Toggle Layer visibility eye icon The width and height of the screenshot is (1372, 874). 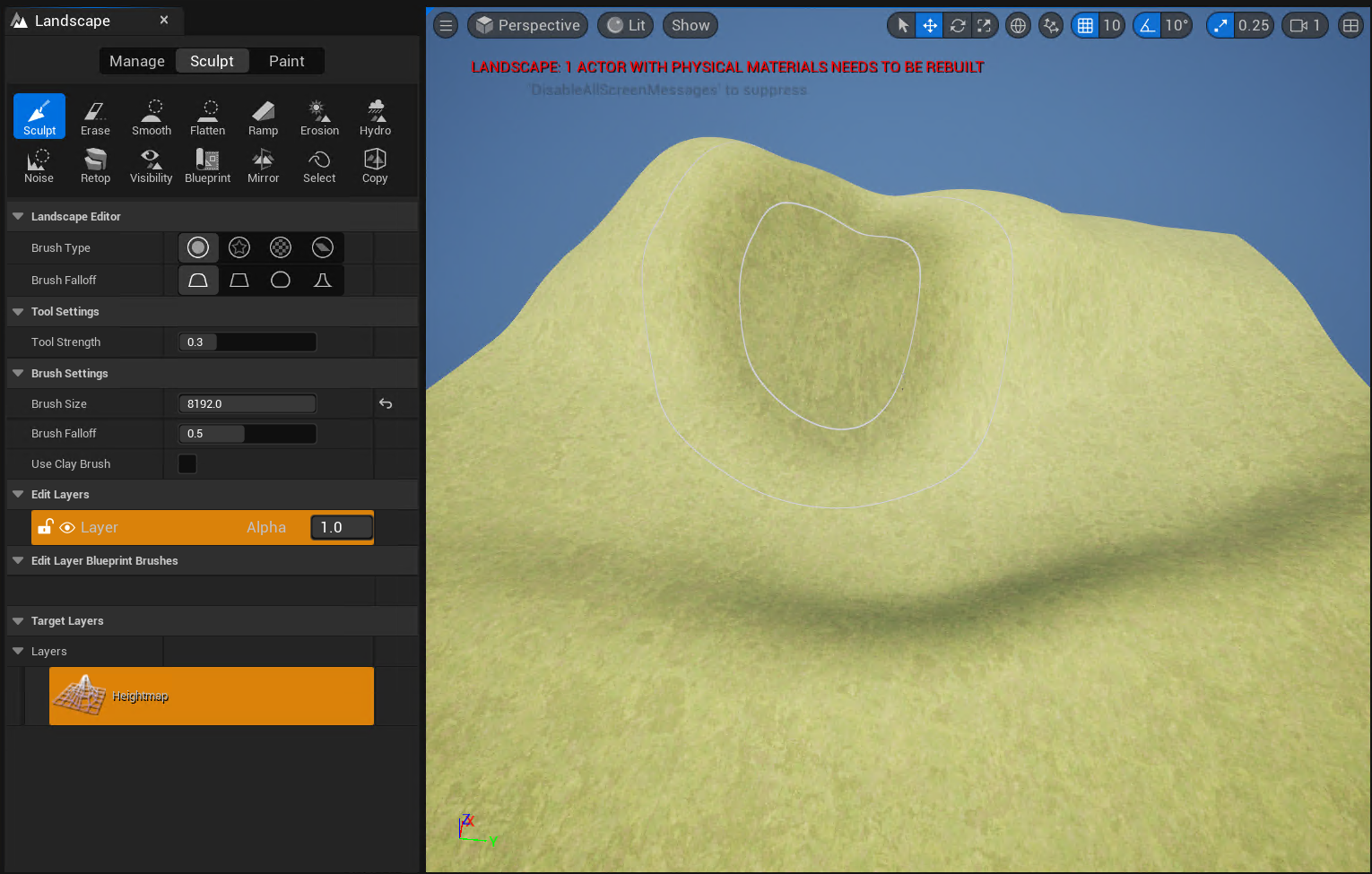[x=67, y=527]
